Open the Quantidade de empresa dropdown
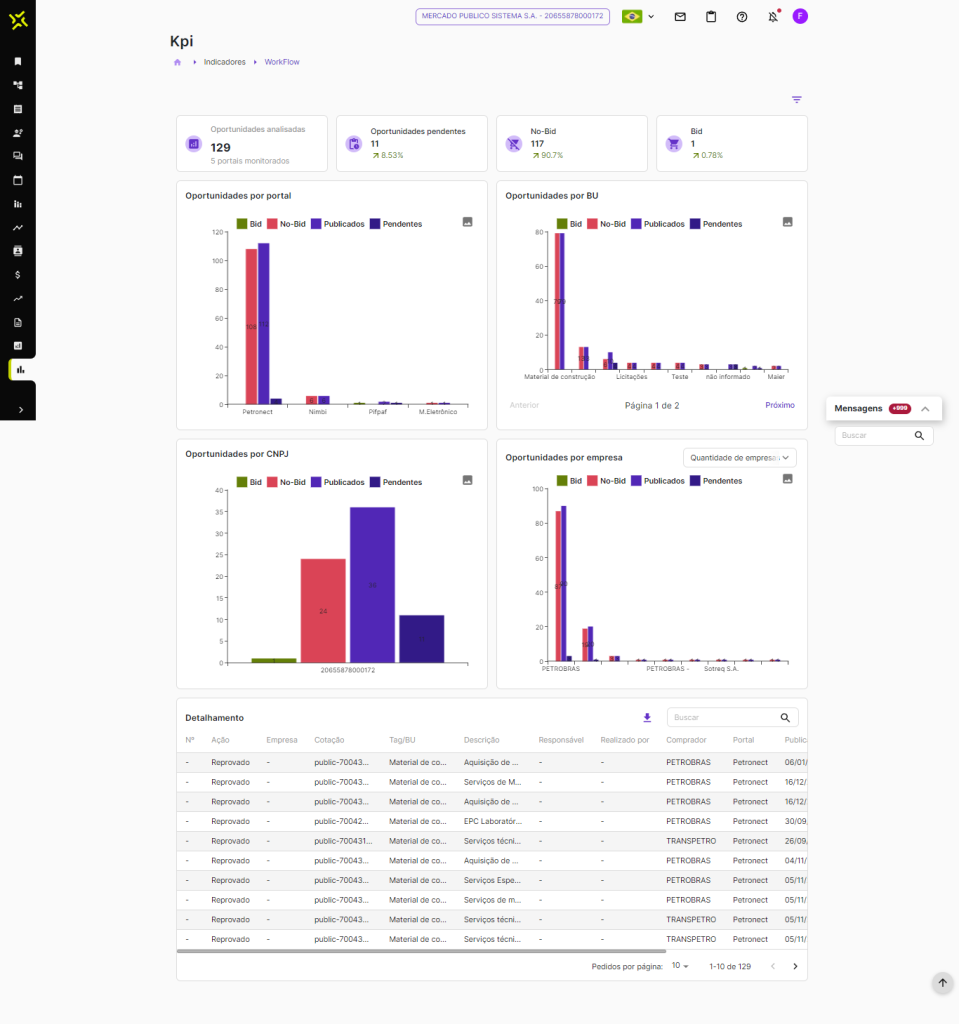 tap(739, 457)
